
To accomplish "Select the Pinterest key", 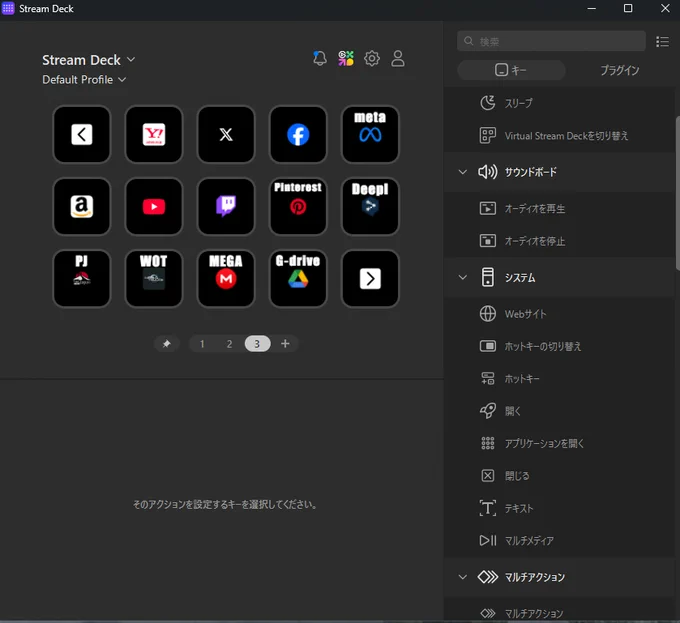I will (298, 206).
